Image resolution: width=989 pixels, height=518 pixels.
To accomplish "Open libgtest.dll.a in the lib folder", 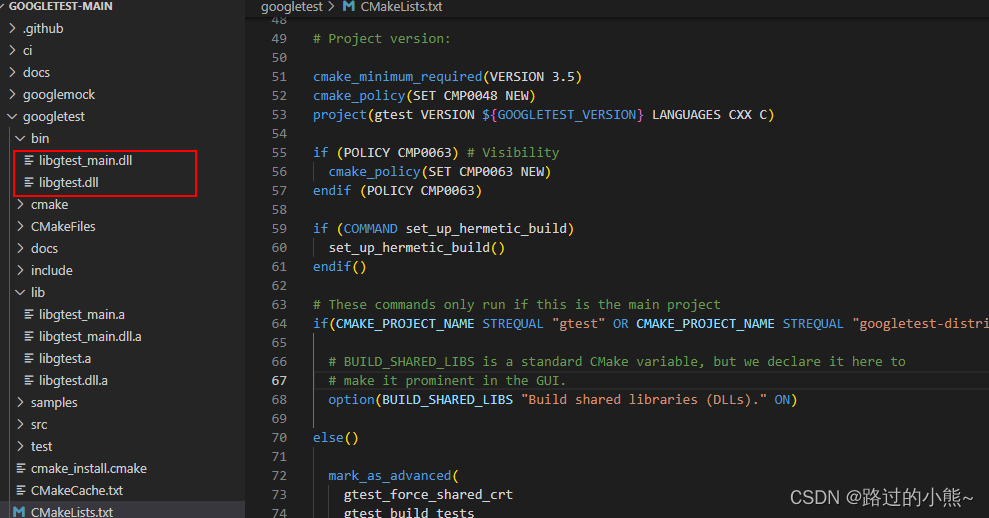I will point(73,380).
